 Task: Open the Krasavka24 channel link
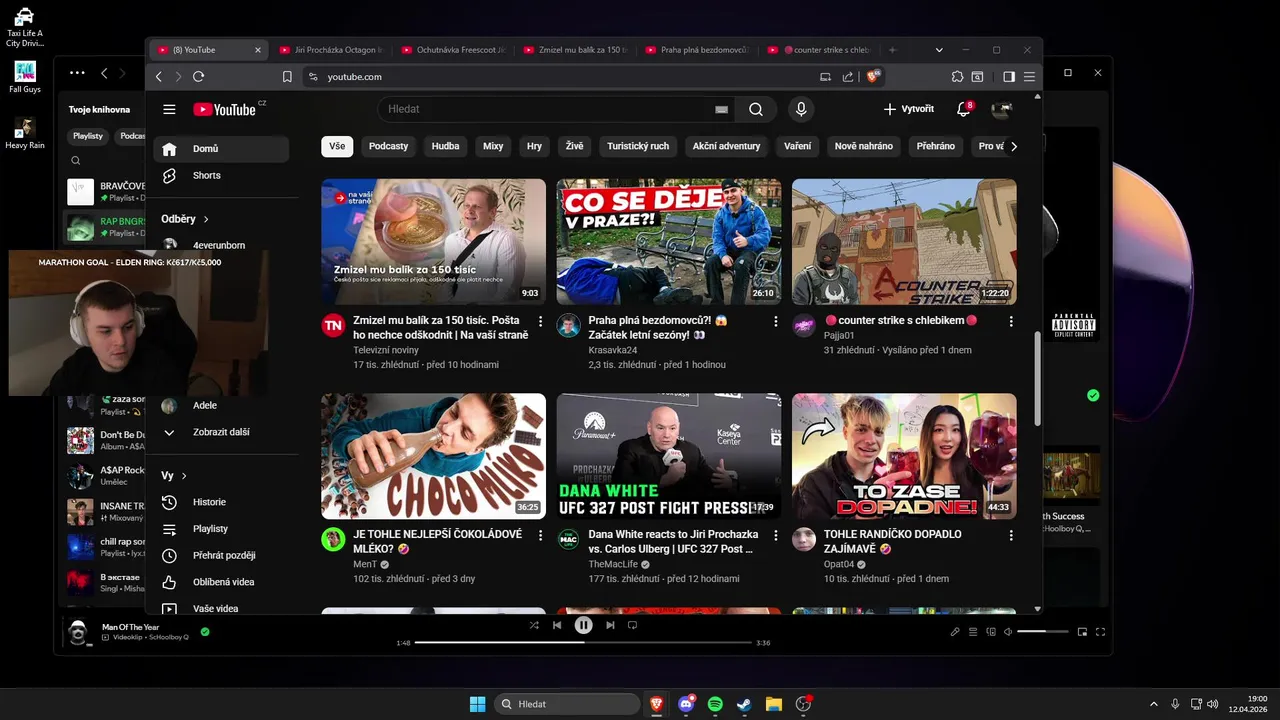click(613, 351)
